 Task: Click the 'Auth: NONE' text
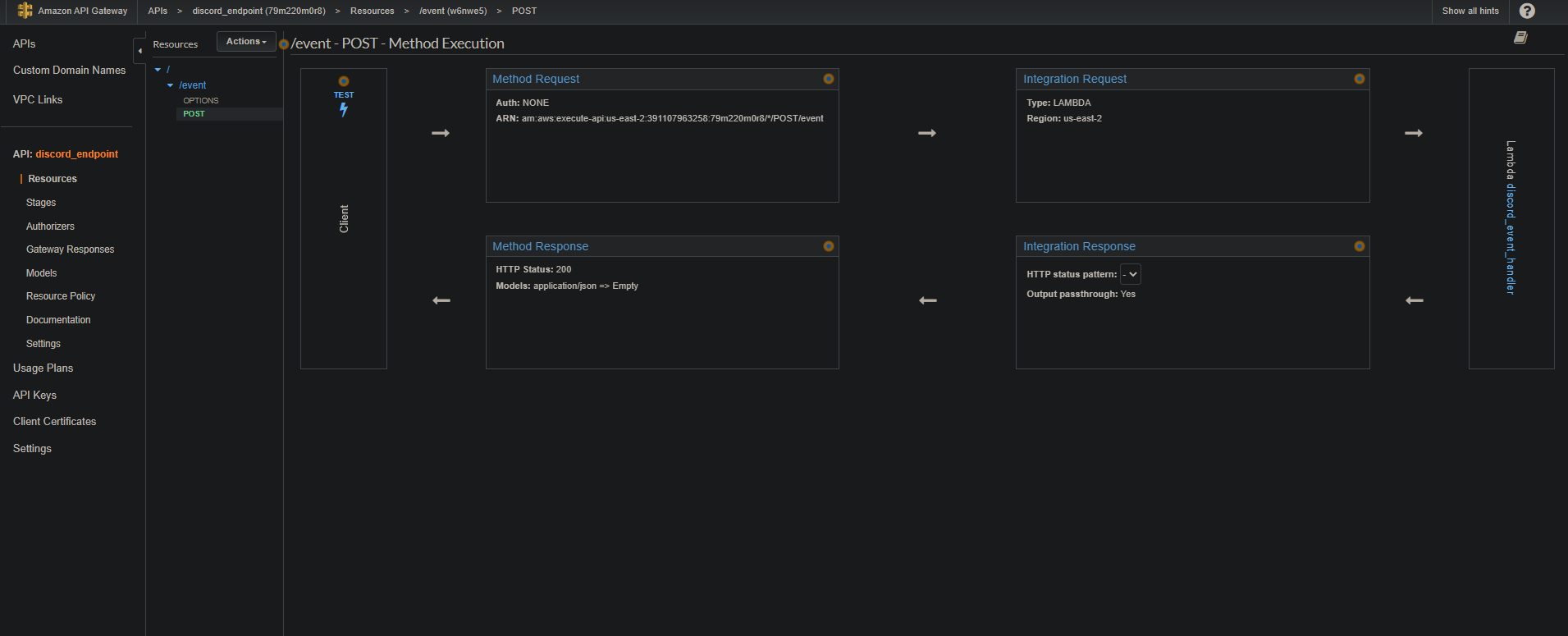tap(523, 103)
